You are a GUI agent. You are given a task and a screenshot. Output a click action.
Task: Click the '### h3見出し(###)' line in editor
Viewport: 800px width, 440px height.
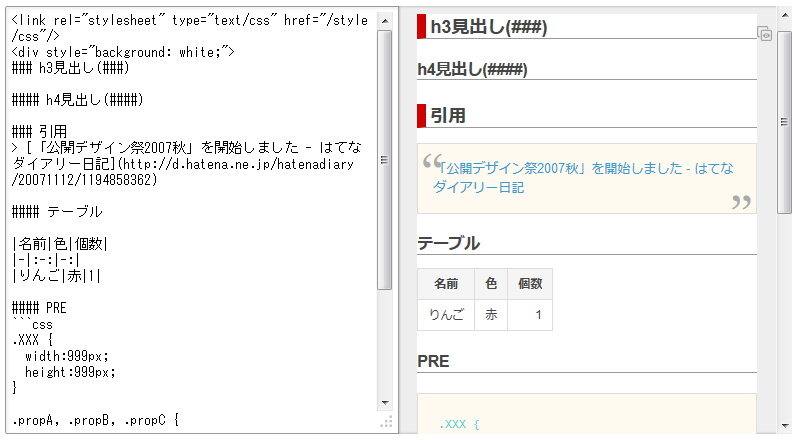70,68
